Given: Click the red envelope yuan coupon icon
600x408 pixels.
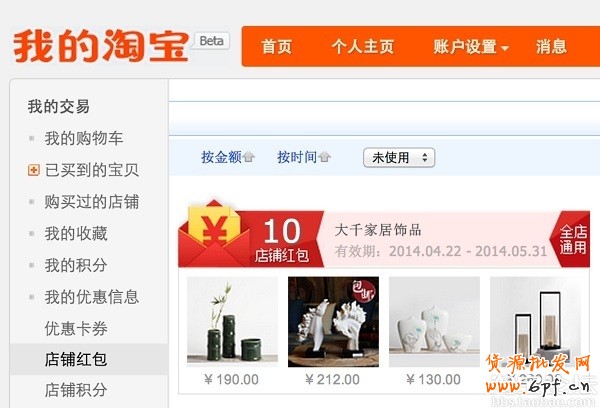Looking at the screenshot, I should [214, 233].
